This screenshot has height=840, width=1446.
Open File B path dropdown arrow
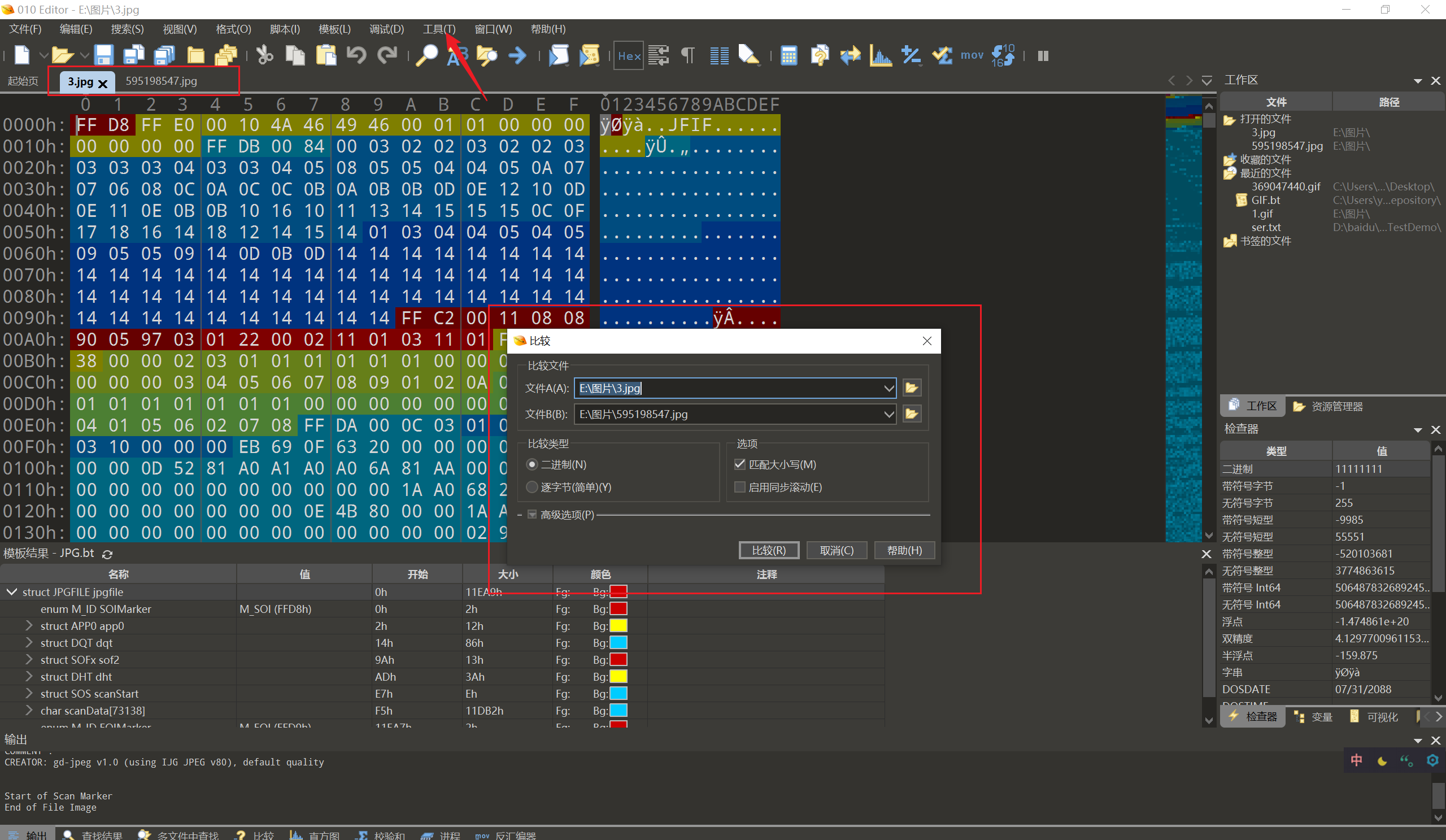(x=888, y=414)
